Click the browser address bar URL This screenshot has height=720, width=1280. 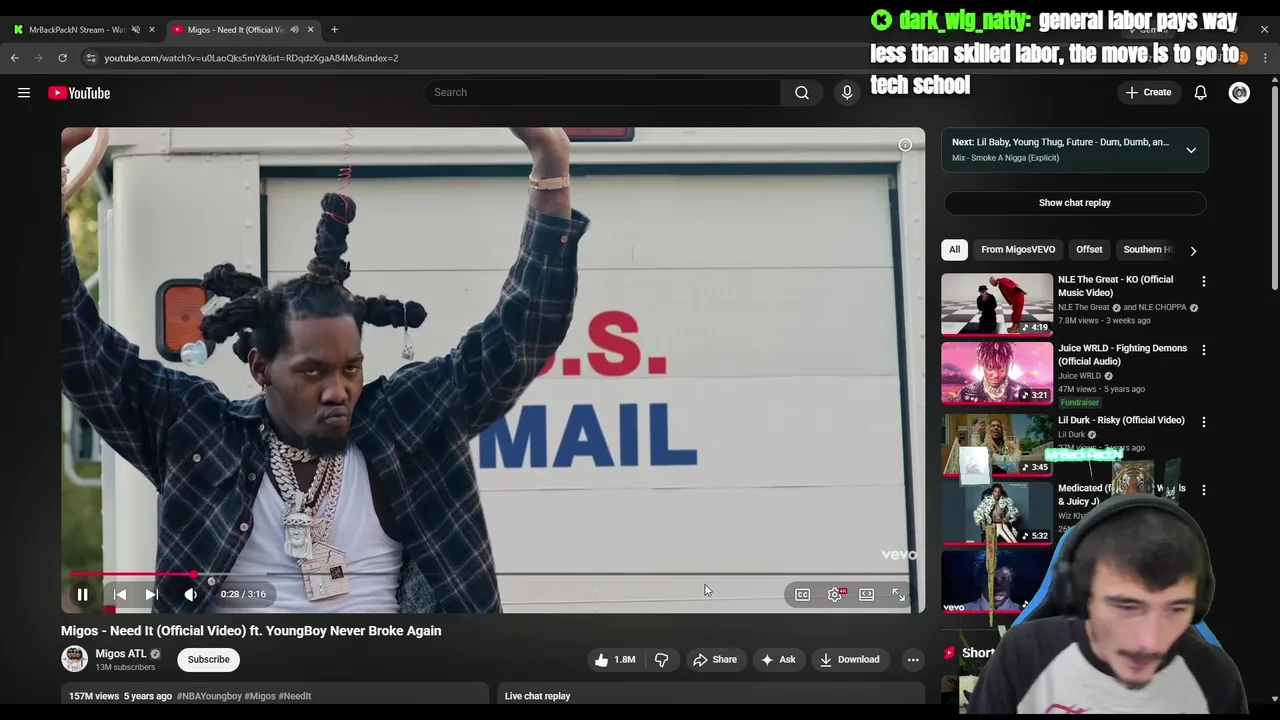[x=251, y=58]
